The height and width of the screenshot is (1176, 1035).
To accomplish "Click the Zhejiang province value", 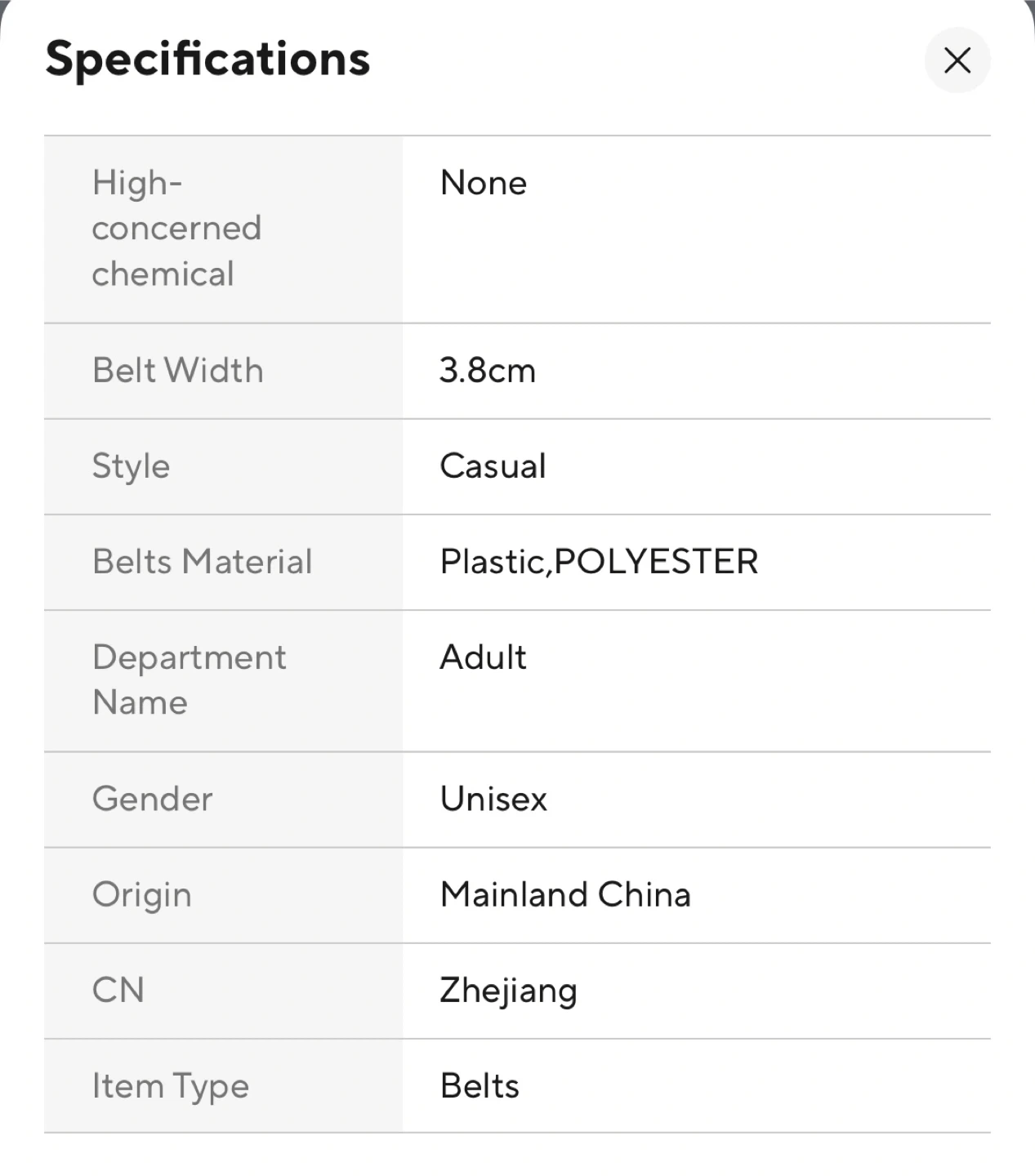I will click(x=508, y=991).
